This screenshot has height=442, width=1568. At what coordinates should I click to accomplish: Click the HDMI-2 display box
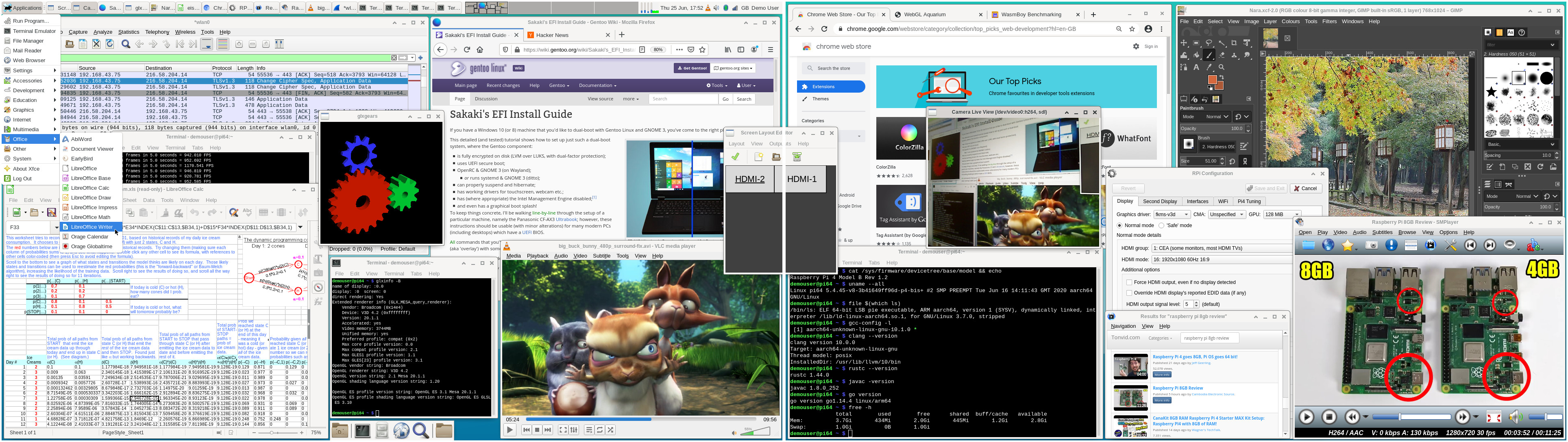tap(749, 179)
